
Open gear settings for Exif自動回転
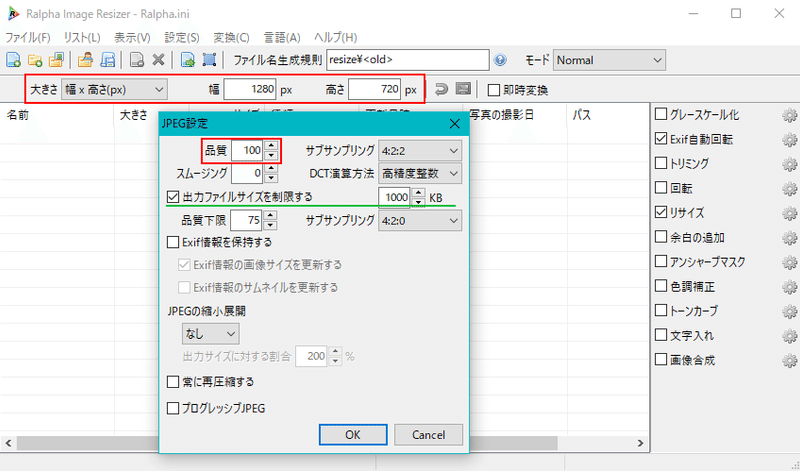(789, 140)
